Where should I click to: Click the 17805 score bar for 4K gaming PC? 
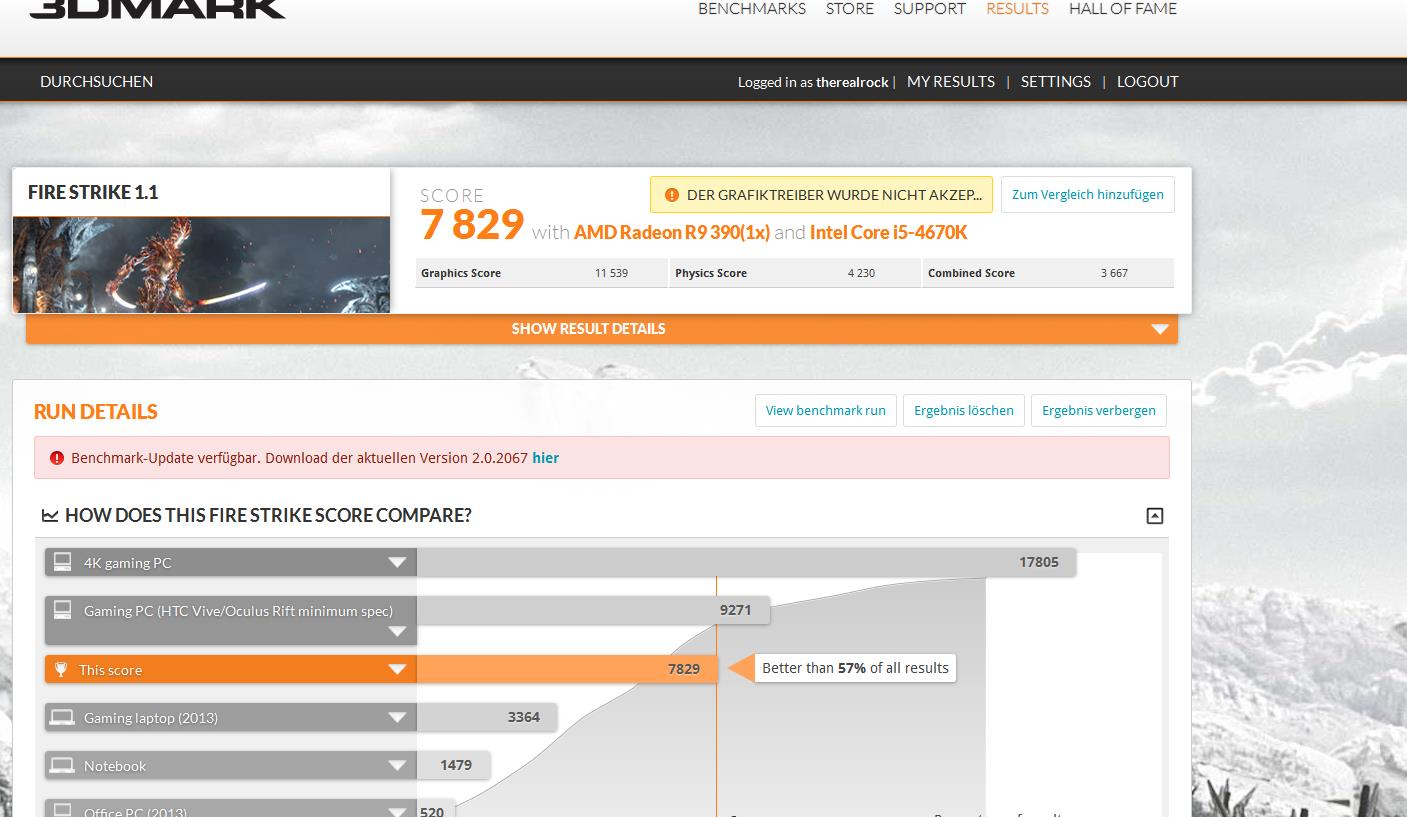click(746, 562)
